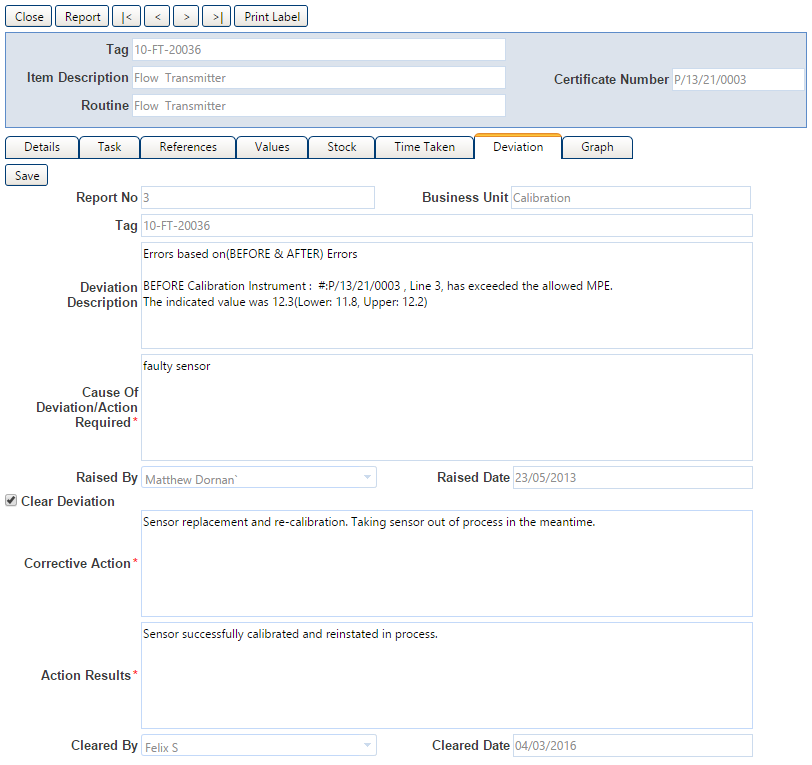
Task: Open the Report button
Action: tap(82, 17)
